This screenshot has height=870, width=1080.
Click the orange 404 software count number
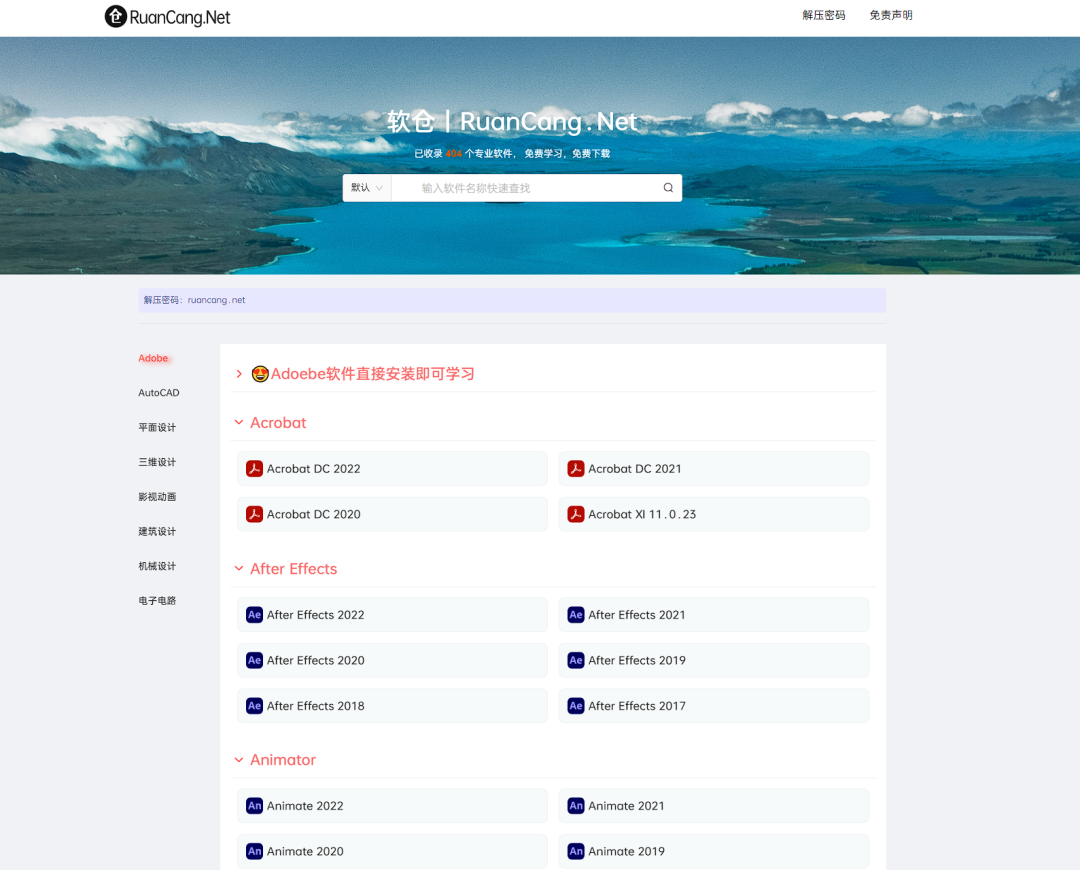tap(453, 153)
